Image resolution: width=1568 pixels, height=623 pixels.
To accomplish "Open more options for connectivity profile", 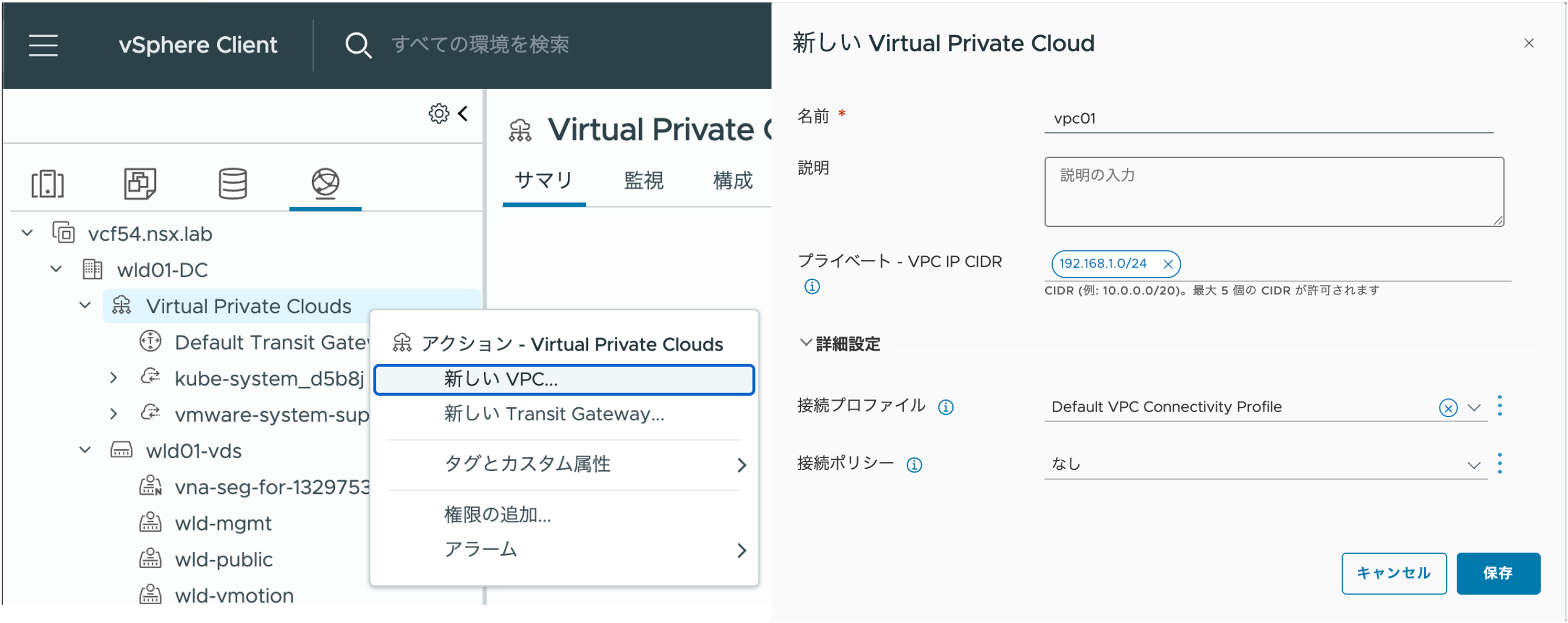I will coord(1500,406).
